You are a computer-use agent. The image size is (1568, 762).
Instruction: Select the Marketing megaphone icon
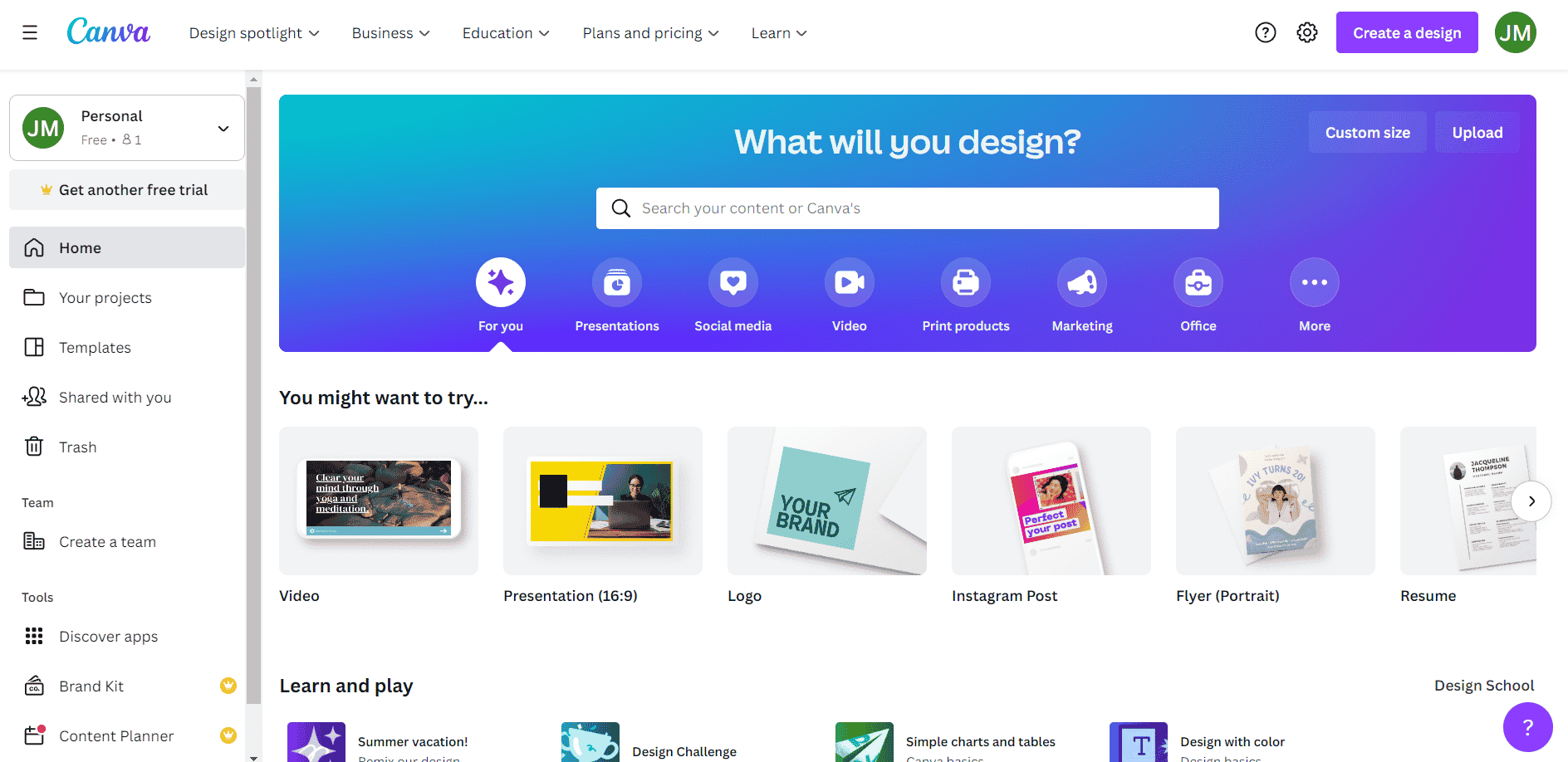[x=1081, y=282]
